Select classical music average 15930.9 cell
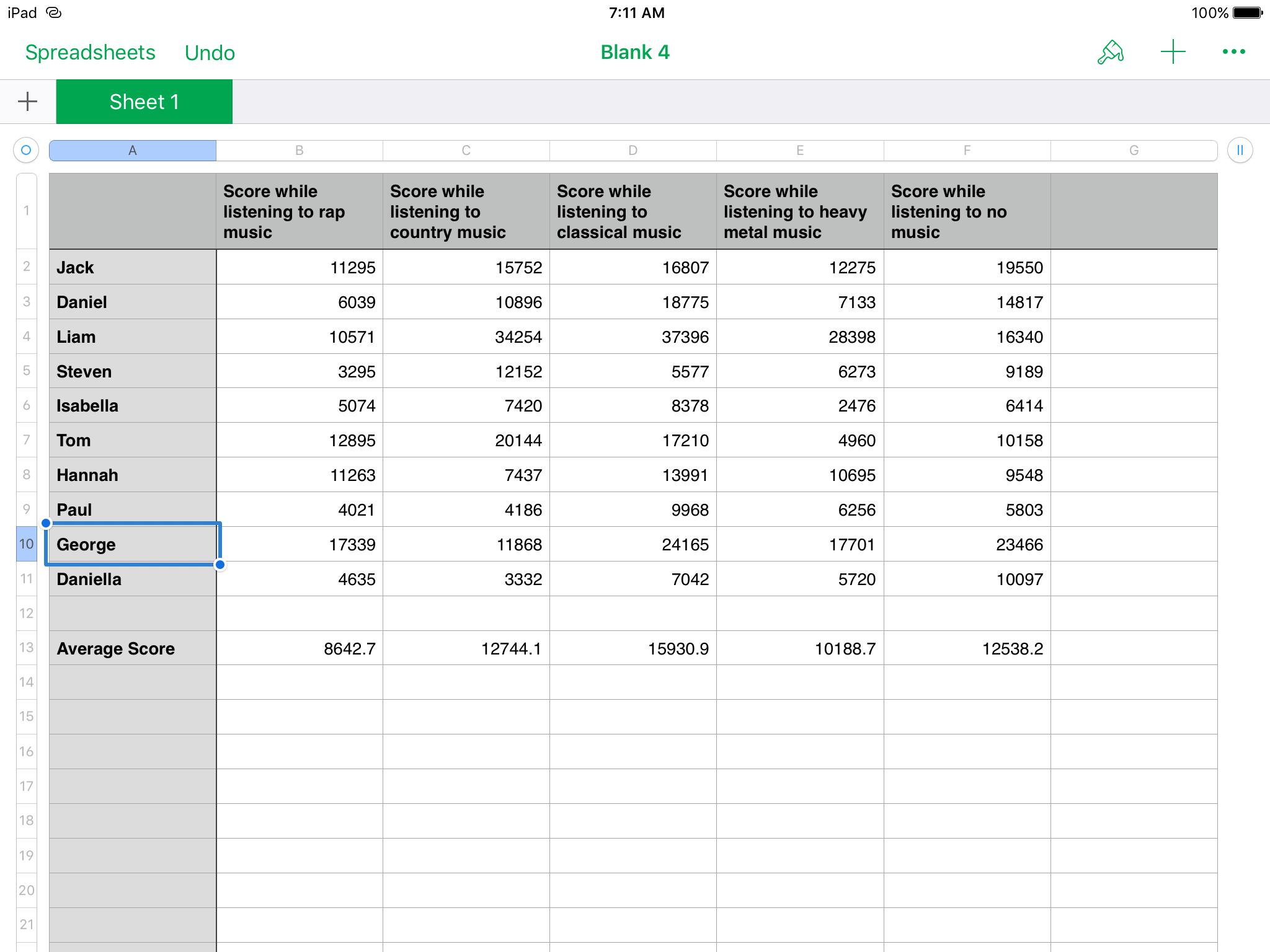This screenshot has width=1270, height=952. 633,648
